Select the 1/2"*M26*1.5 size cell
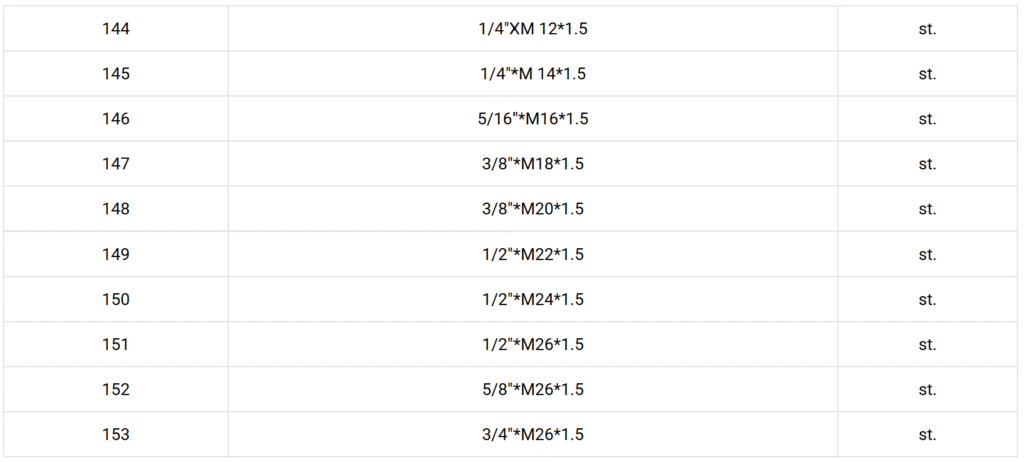1024x462 pixels. [532, 344]
